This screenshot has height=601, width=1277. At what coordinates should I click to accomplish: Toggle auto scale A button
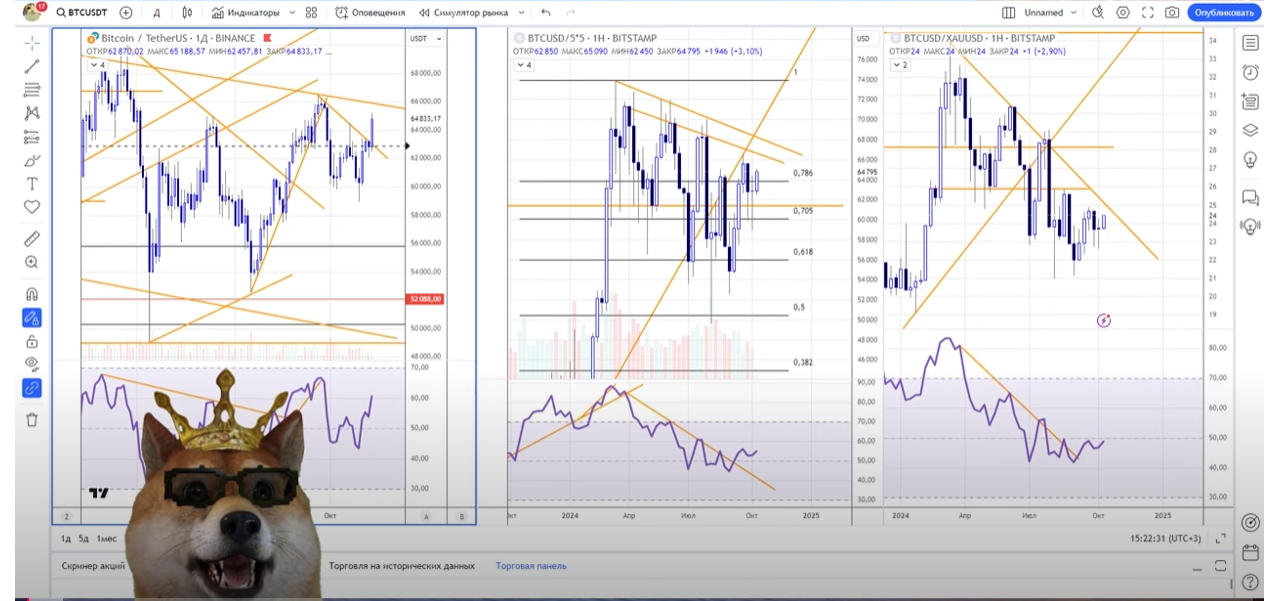426,517
